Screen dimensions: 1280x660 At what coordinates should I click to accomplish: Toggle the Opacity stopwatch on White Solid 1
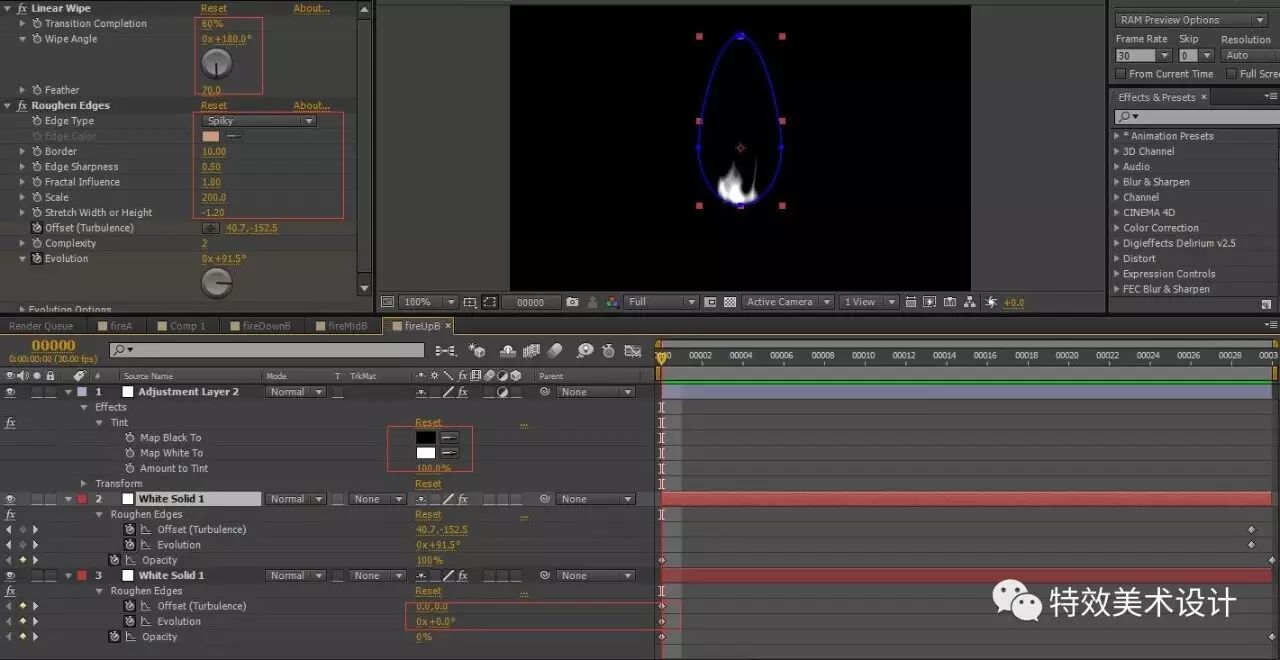(113, 560)
